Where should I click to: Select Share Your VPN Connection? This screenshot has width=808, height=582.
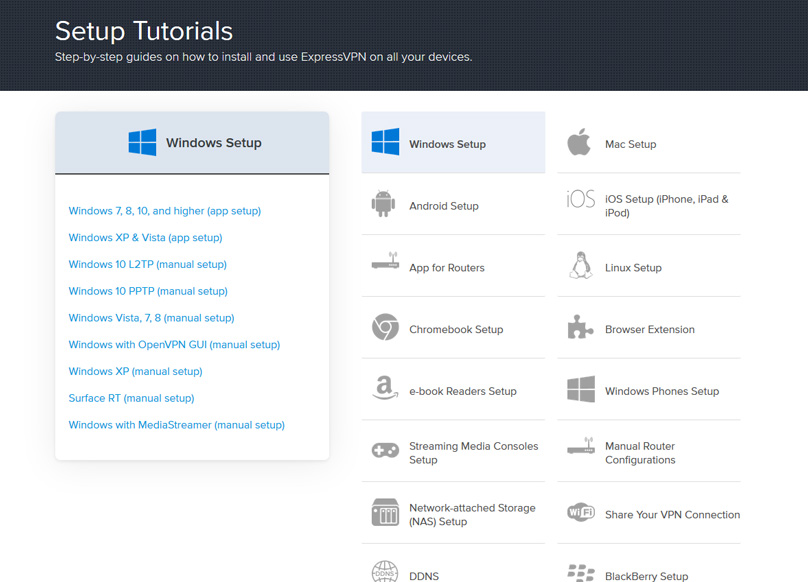[649, 513]
